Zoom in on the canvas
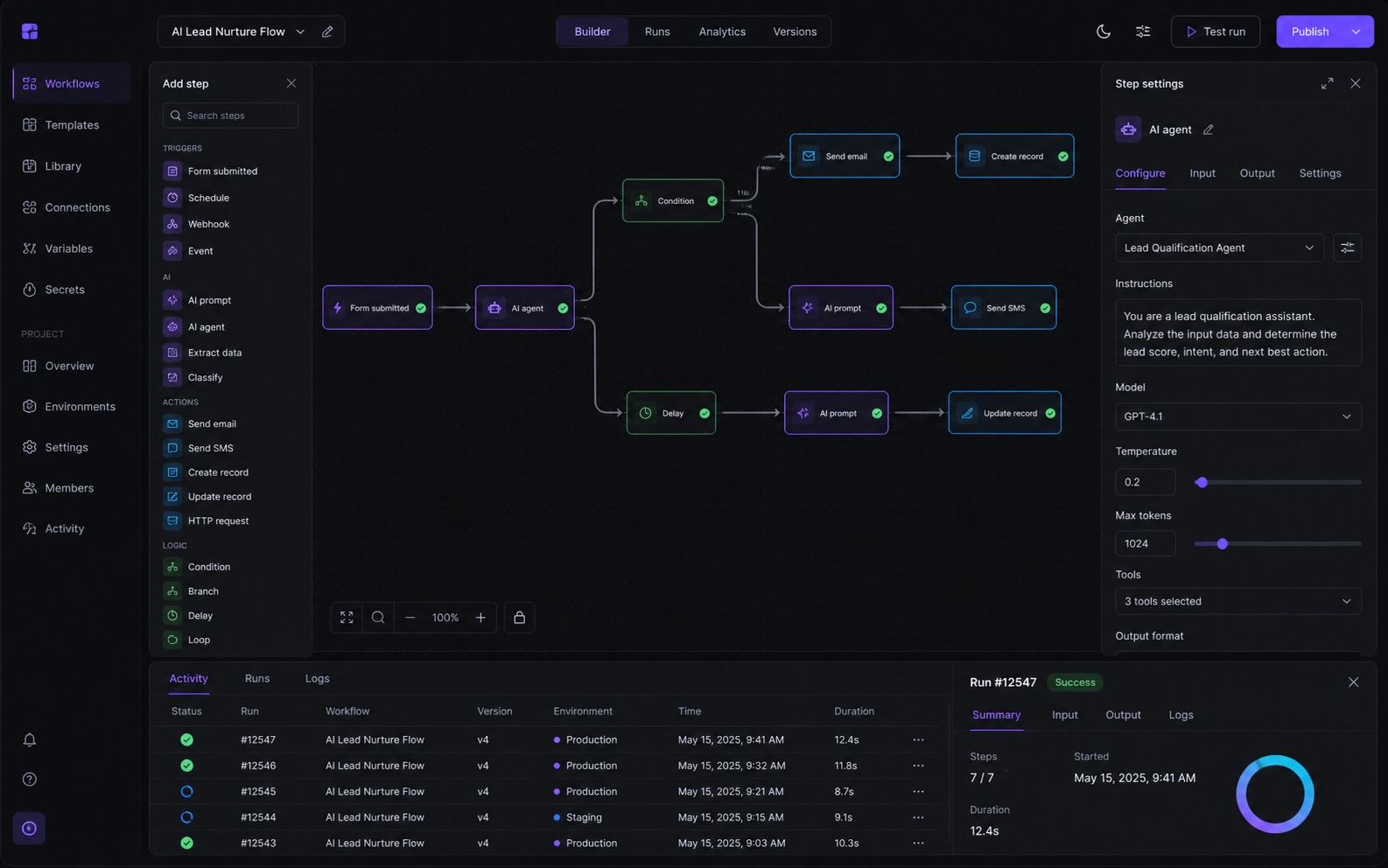 point(480,618)
